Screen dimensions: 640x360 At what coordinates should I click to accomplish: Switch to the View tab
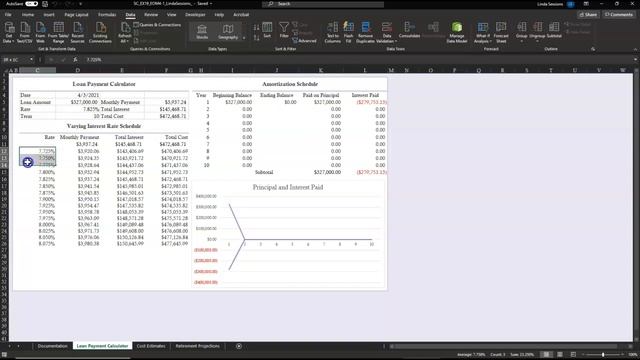click(171, 15)
